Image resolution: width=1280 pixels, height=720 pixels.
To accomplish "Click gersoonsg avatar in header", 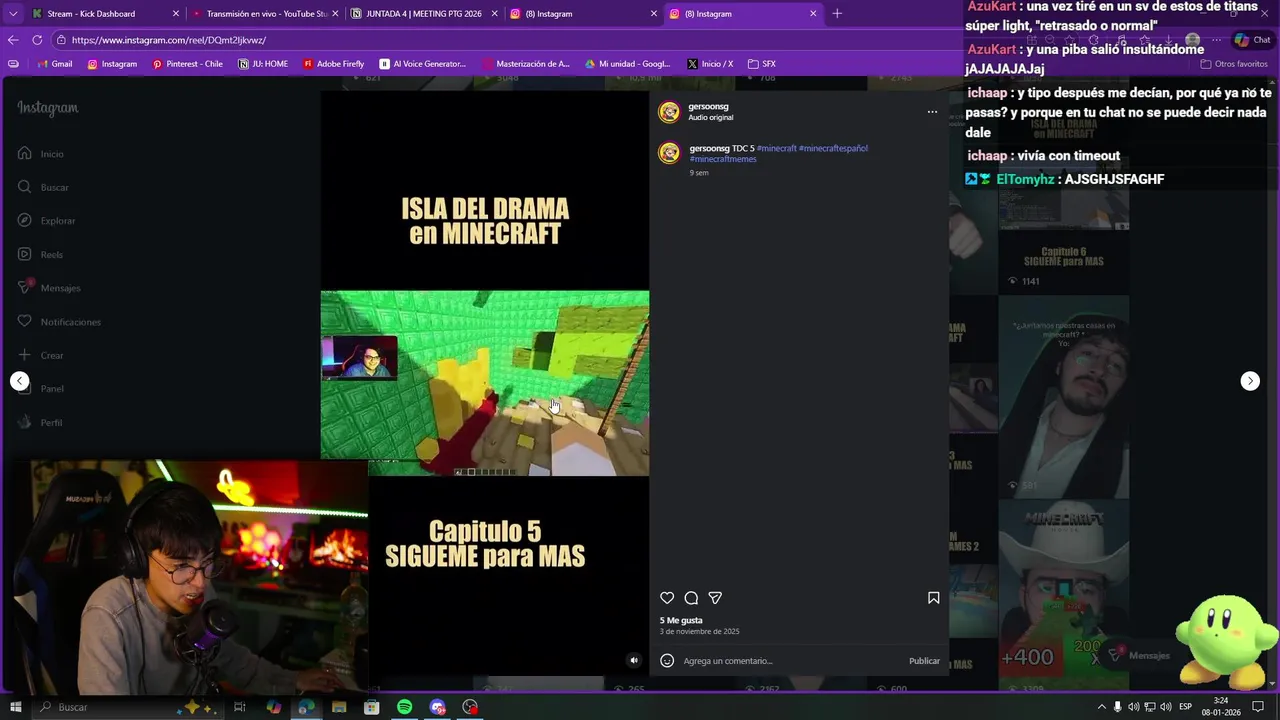I will 669,112.
